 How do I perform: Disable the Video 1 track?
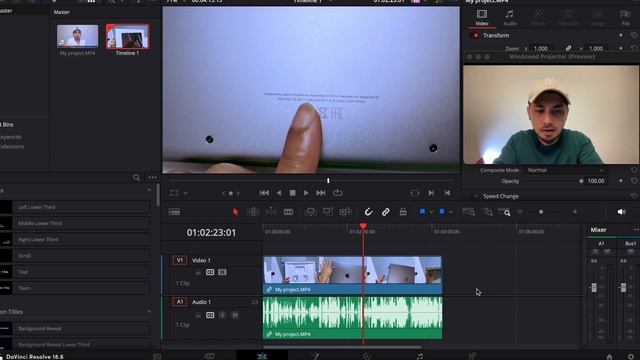[222, 272]
